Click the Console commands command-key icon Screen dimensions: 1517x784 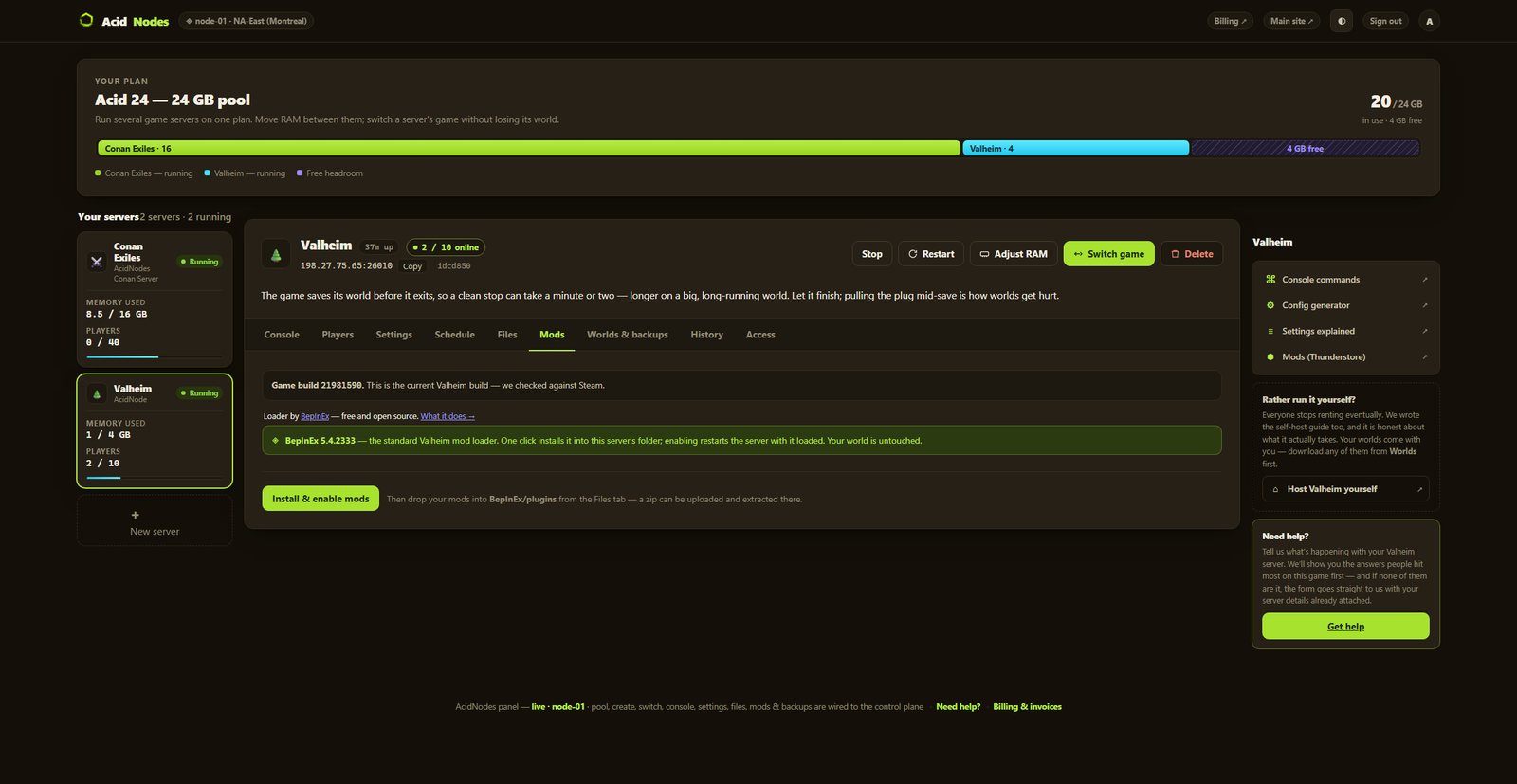click(1270, 280)
